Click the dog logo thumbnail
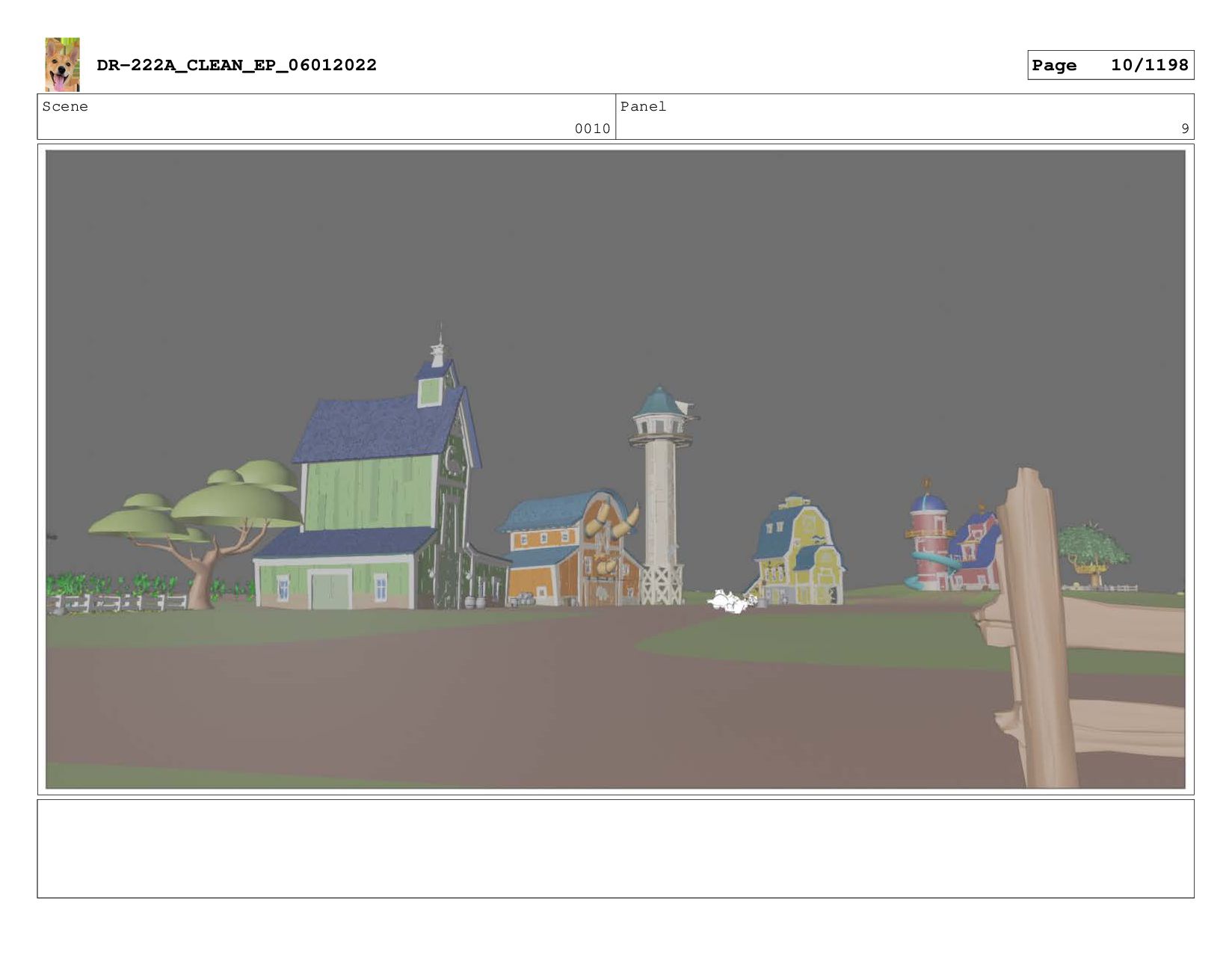This screenshot has height=954, width=1232. click(x=62, y=64)
